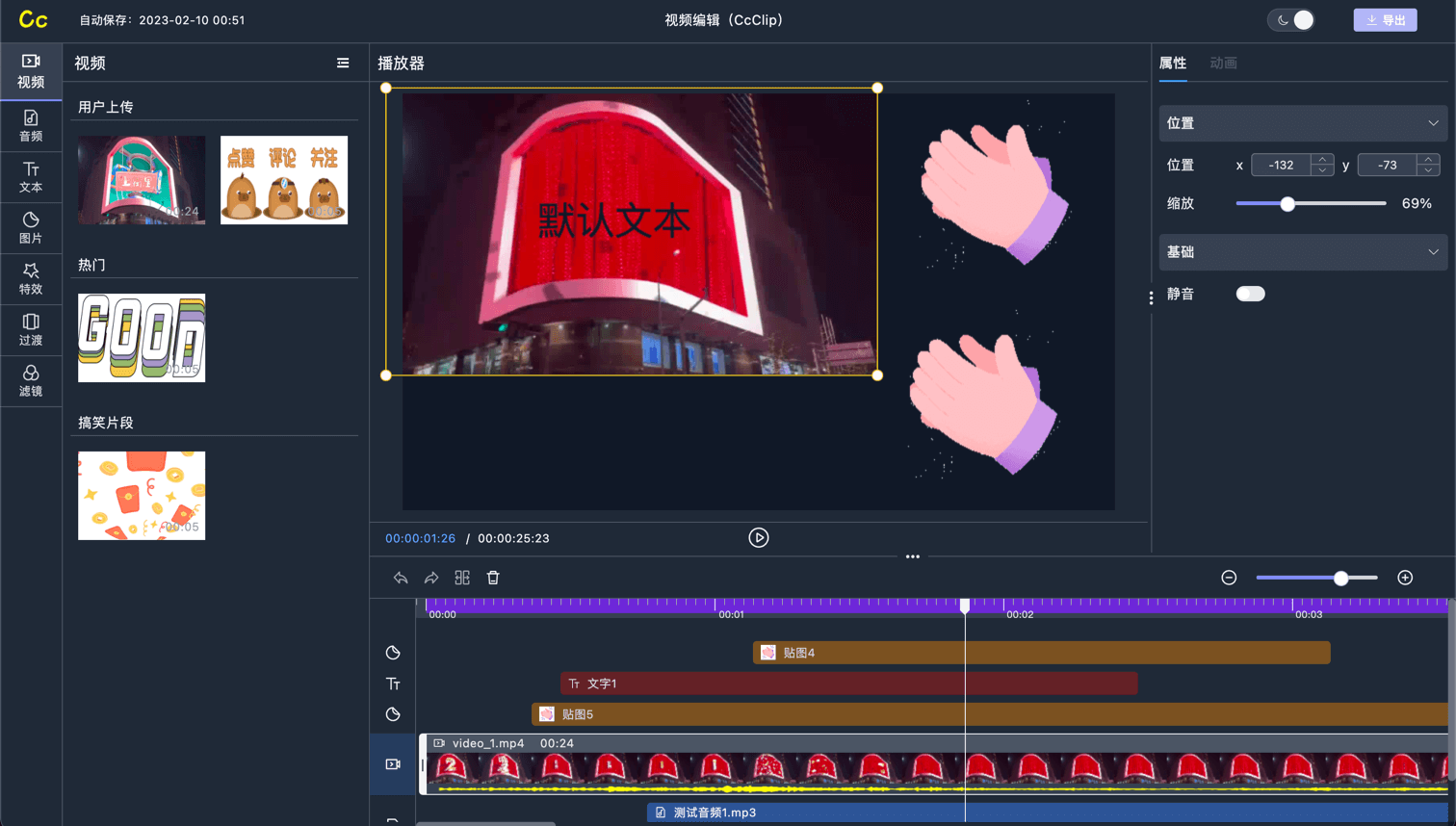1456x826 pixels.
Task: Toggle the 静音 mute switch
Action: coord(1250,294)
